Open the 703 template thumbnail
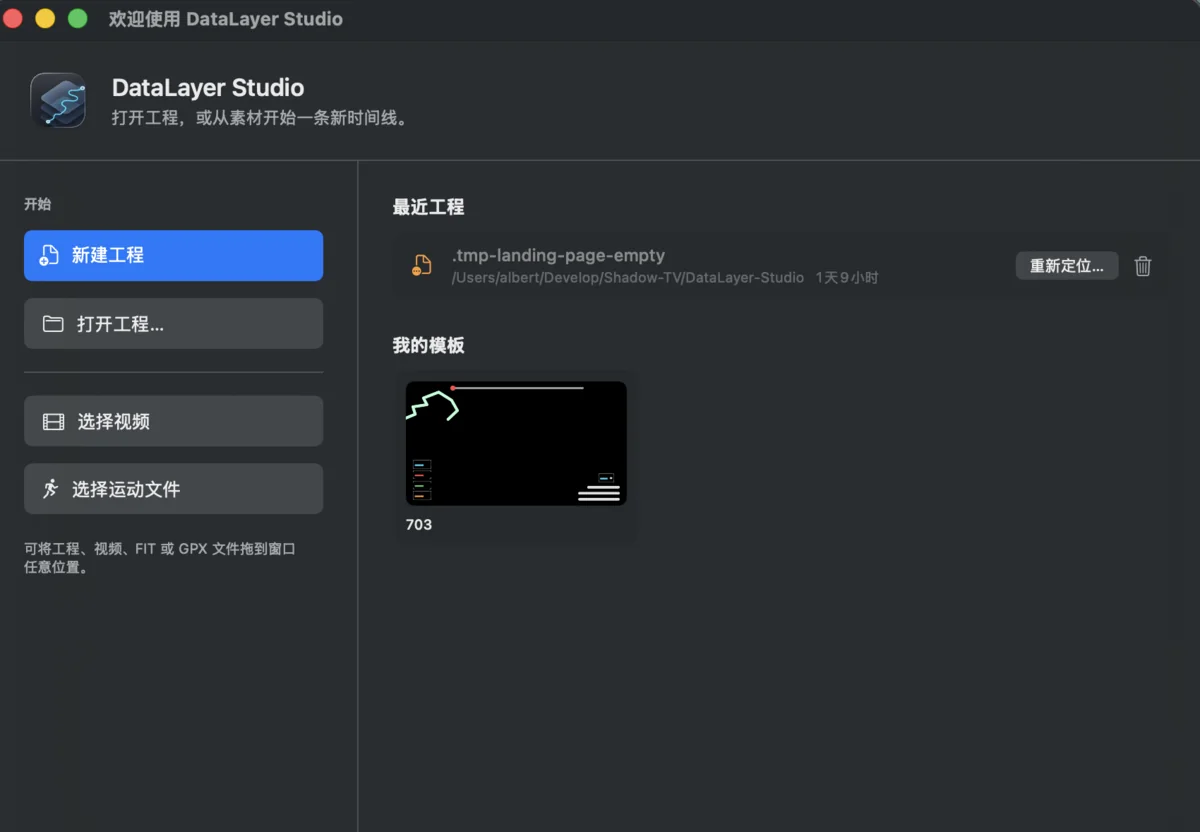 (516, 443)
